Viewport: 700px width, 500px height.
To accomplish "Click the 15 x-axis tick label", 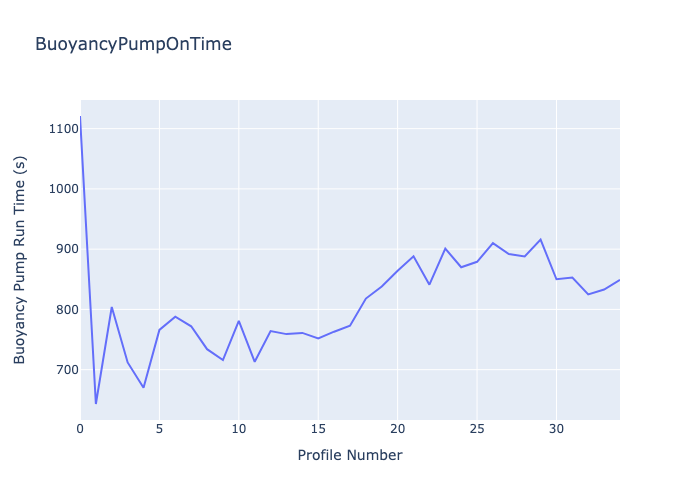I will [x=318, y=428].
